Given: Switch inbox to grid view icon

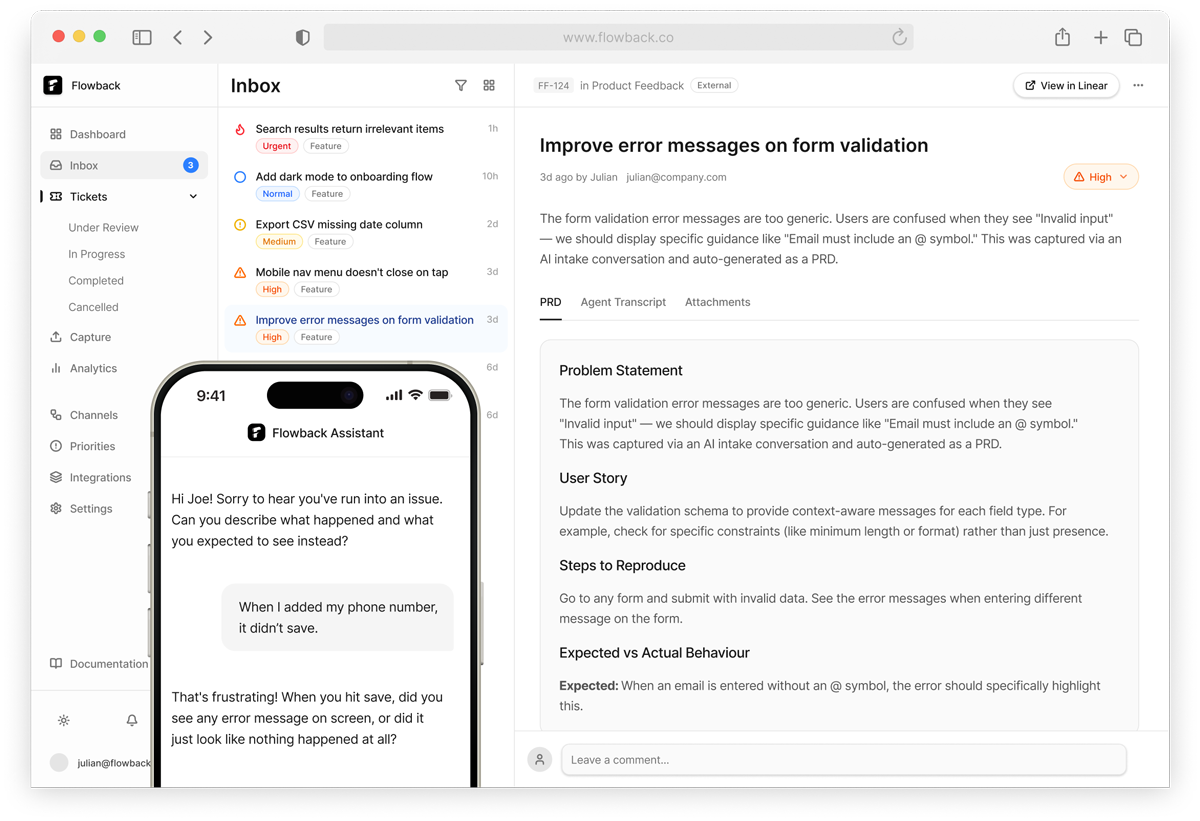Looking at the screenshot, I should point(489,86).
